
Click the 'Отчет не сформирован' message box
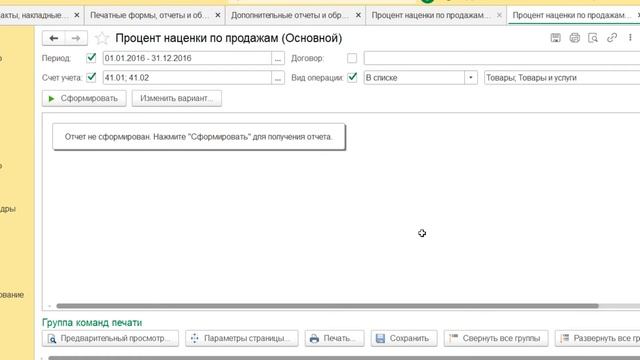tap(199, 137)
